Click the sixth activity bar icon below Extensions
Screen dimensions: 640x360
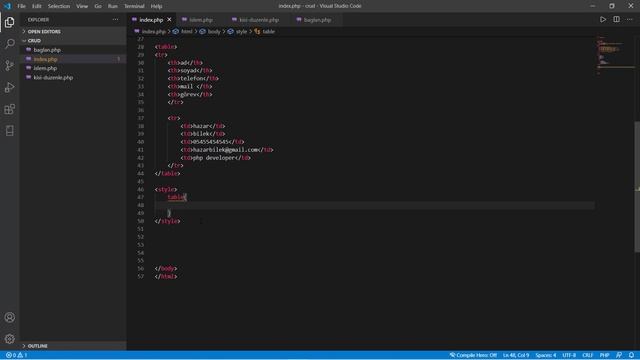pos(9,131)
